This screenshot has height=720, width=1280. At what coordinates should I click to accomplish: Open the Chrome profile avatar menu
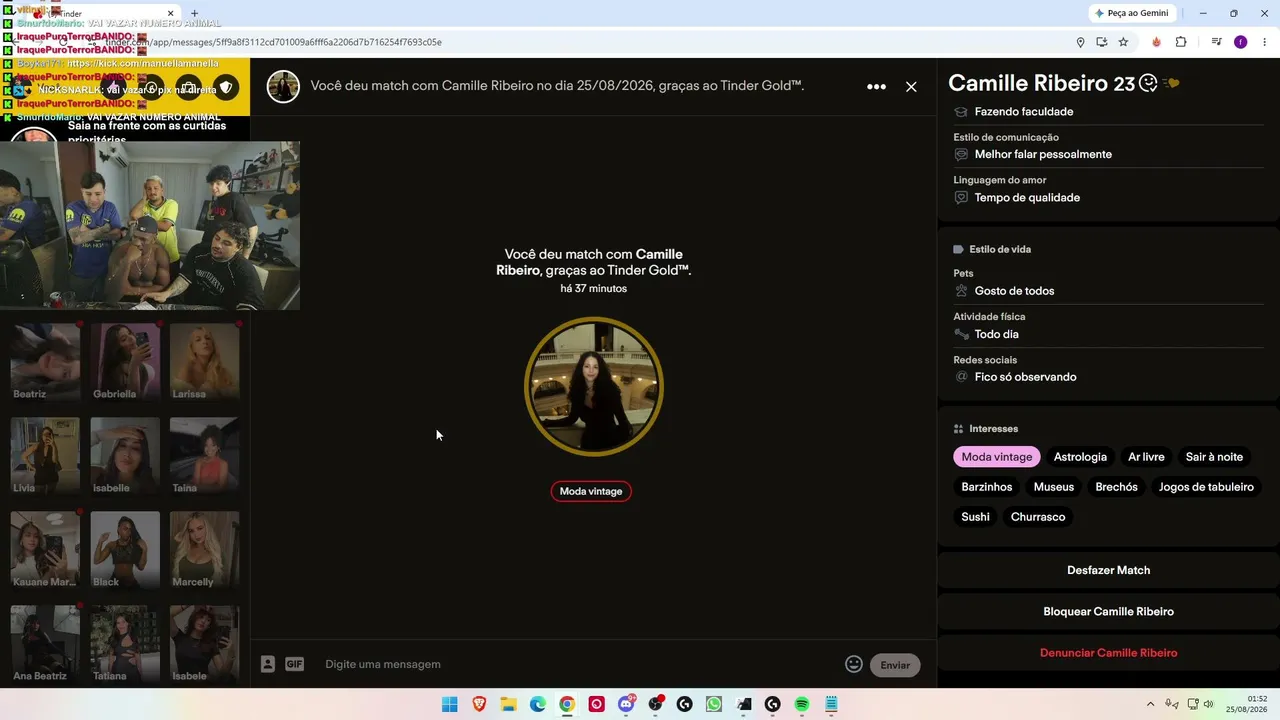[1241, 42]
